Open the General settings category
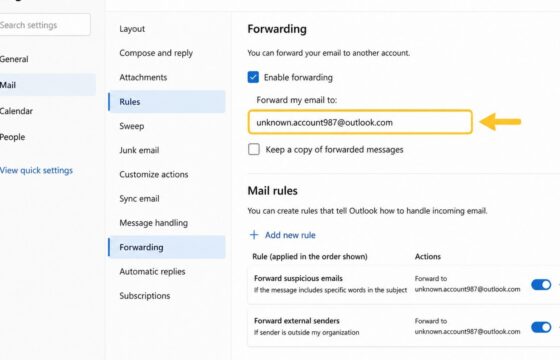Viewport: 560px width, 360px height. coord(14,59)
